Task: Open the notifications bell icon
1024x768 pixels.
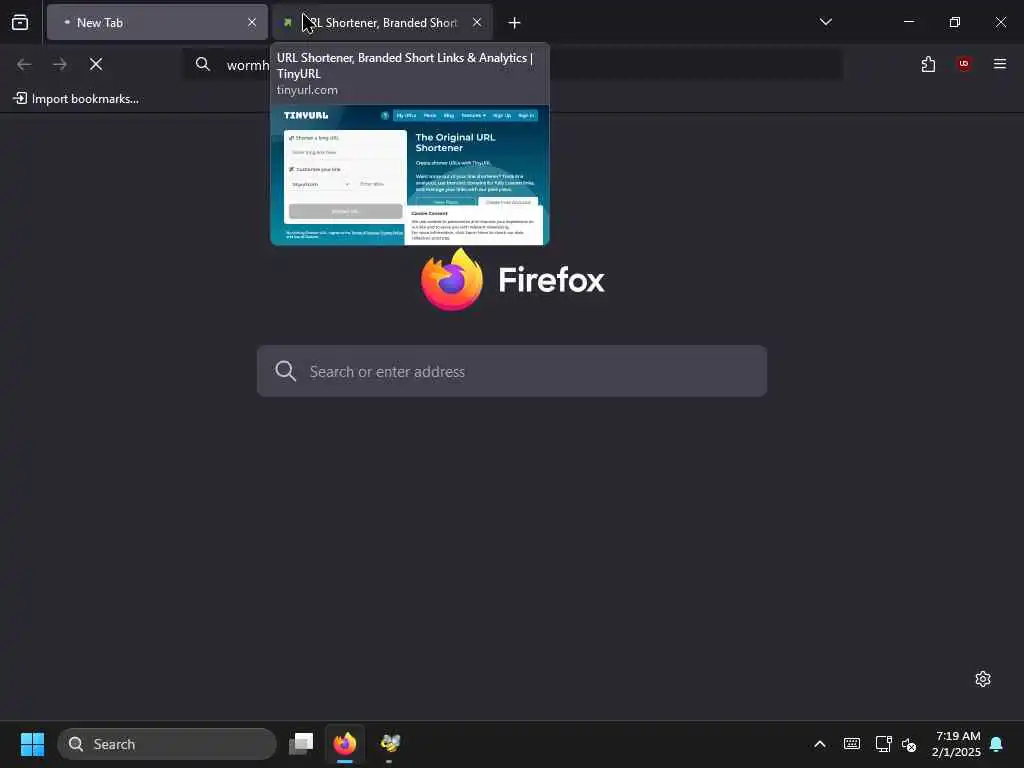Action: tap(997, 744)
